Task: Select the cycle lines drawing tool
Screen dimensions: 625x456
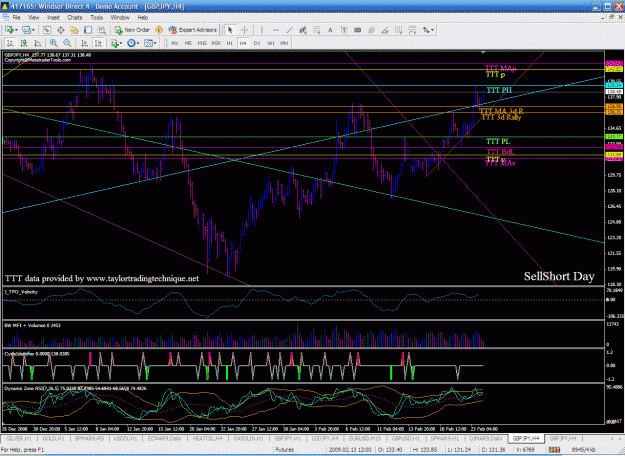Action: [399, 30]
